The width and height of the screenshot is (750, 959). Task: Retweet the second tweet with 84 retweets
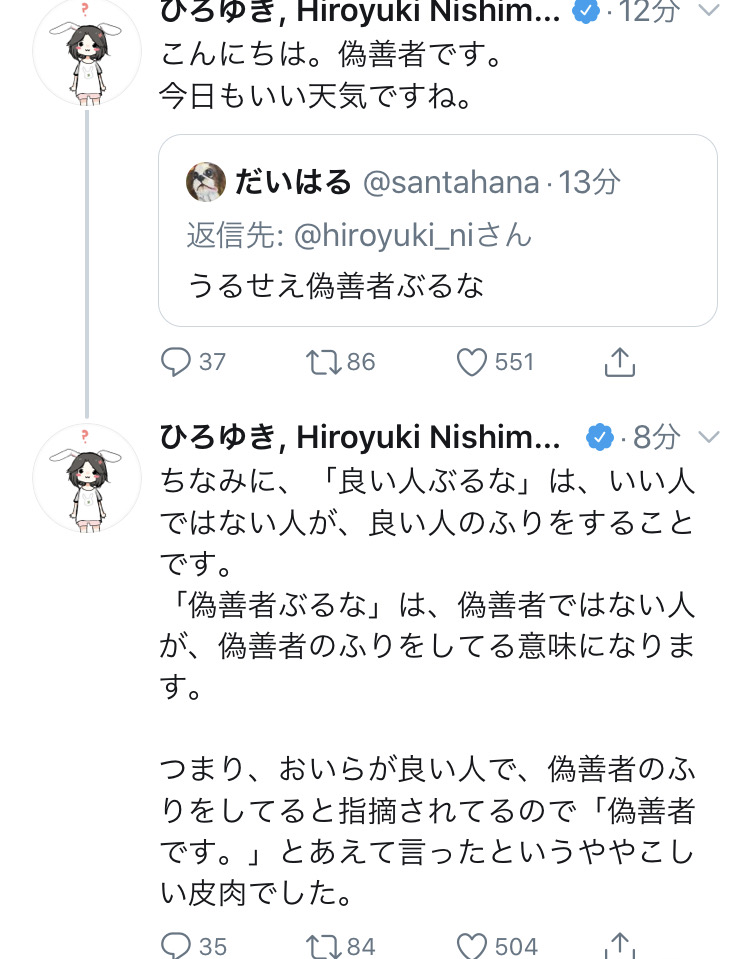[323, 945]
